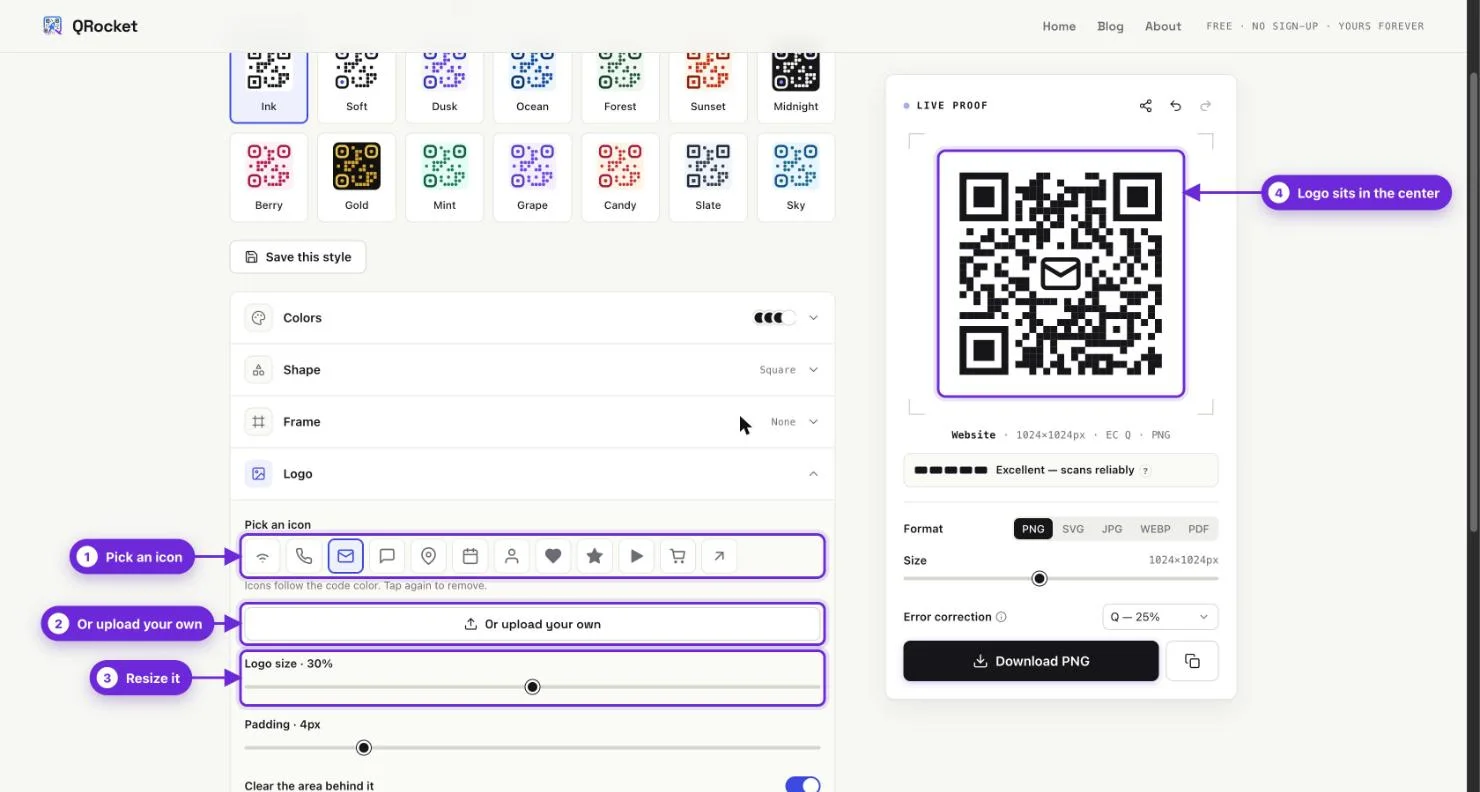The width and height of the screenshot is (1480, 792).
Task: Select the PNG format tab
Action: click(1033, 529)
